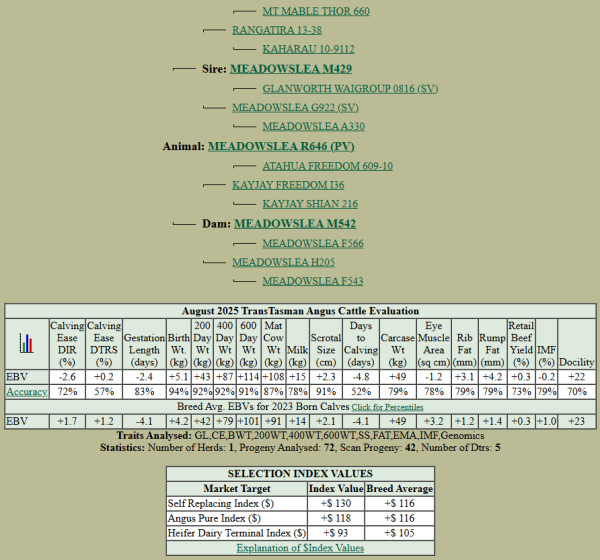The height and width of the screenshot is (560, 600).
Task: Select the Milk (kg) column header
Action: [x=298, y=344]
